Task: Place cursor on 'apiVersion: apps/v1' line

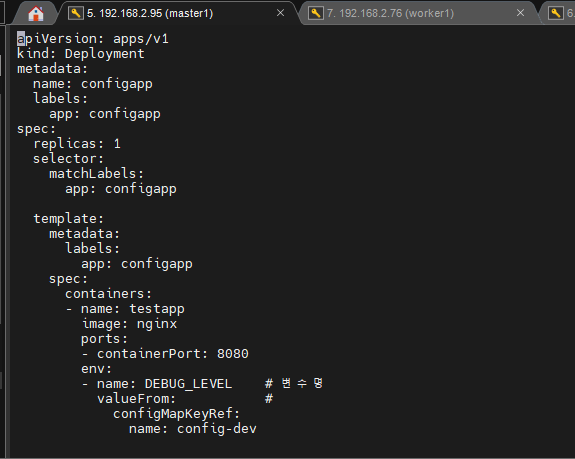Action: click(93, 38)
